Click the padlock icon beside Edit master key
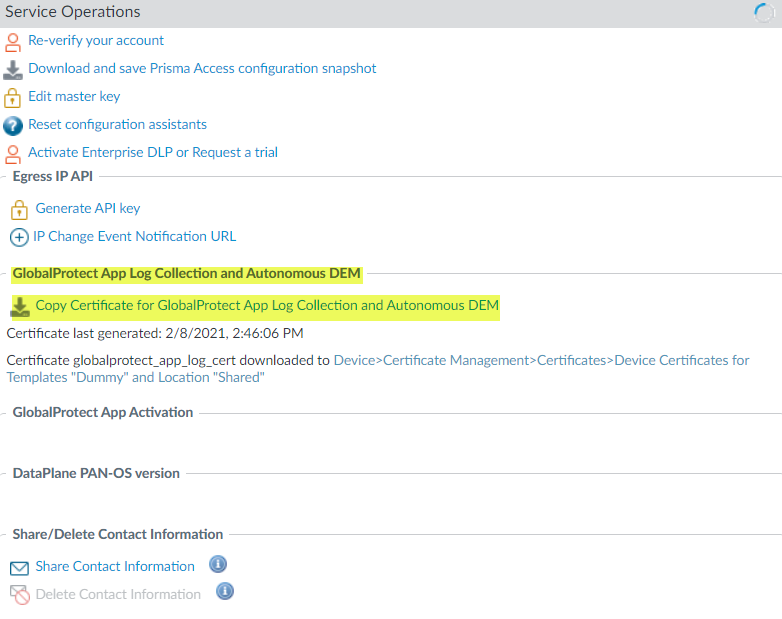Viewport: 782px width, 619px height. pos(13,98)
